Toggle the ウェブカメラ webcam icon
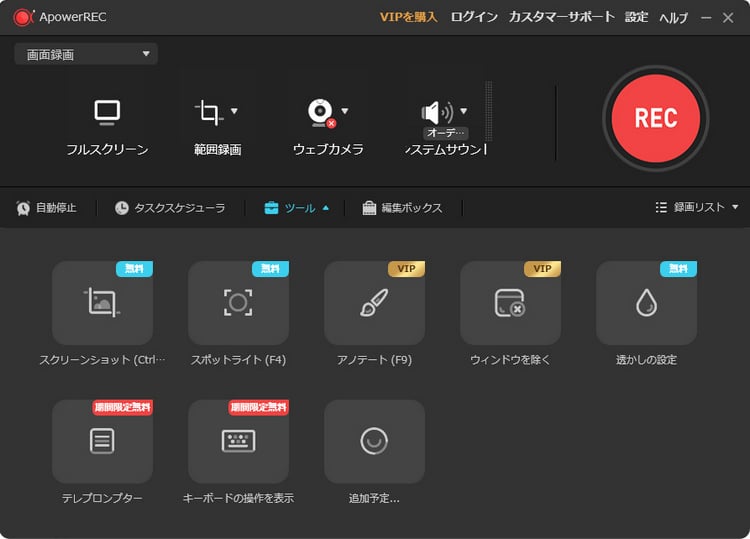 click(321, 113)
